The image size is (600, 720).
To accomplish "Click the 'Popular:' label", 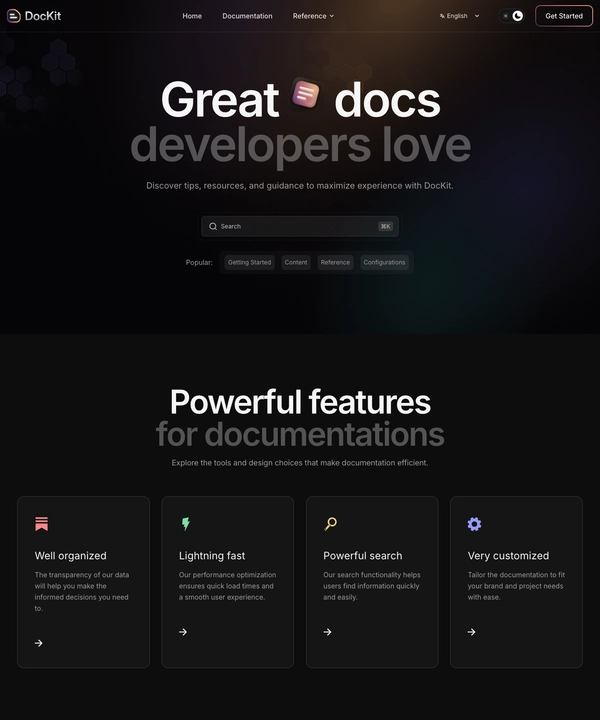I will tap(199, 263).
